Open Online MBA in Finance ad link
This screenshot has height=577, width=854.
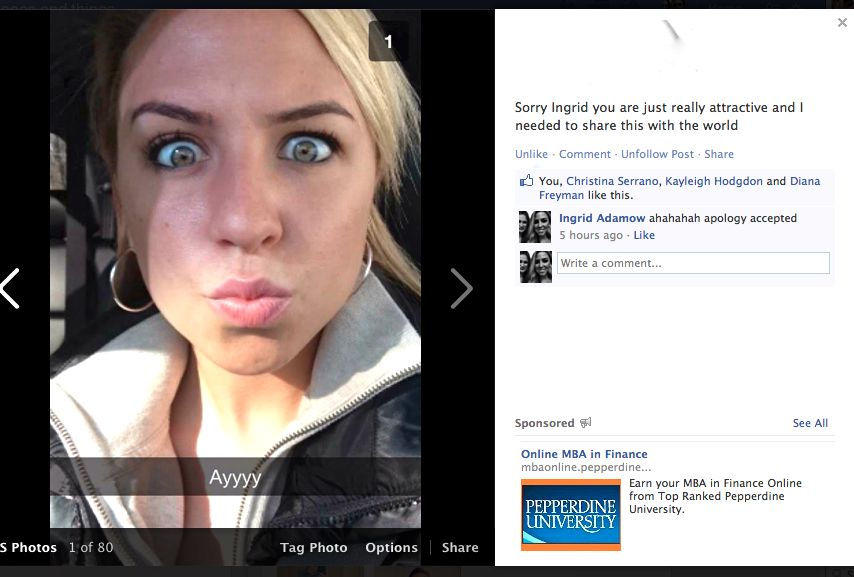coord(584,454)
